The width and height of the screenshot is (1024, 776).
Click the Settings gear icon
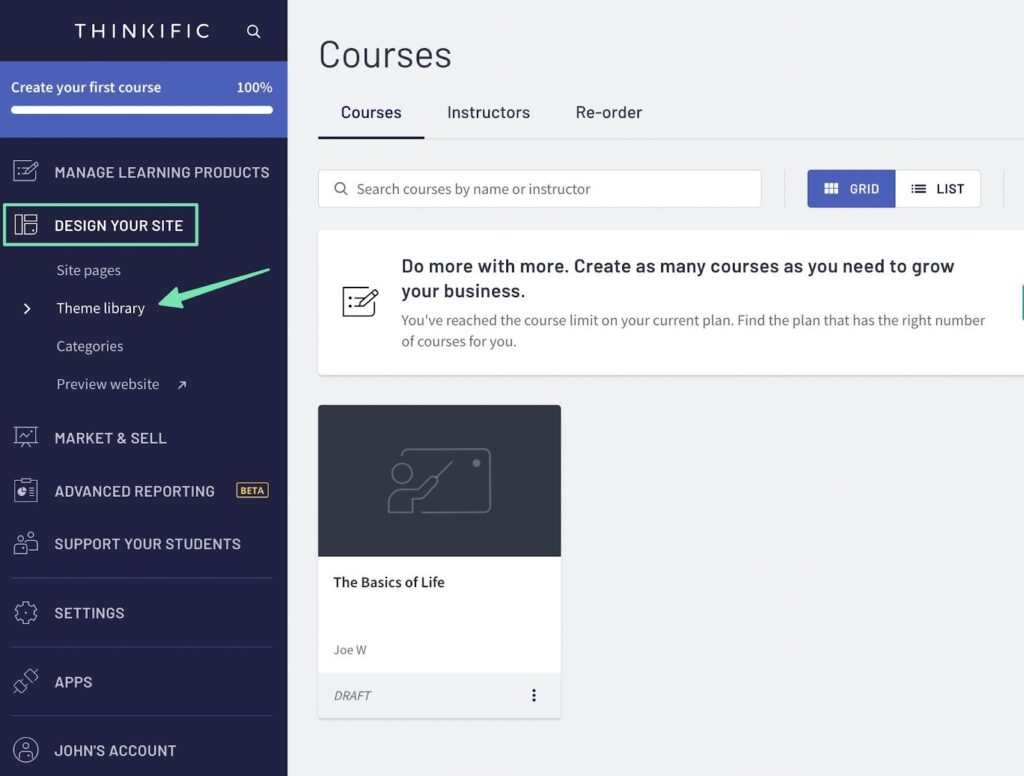26,613
